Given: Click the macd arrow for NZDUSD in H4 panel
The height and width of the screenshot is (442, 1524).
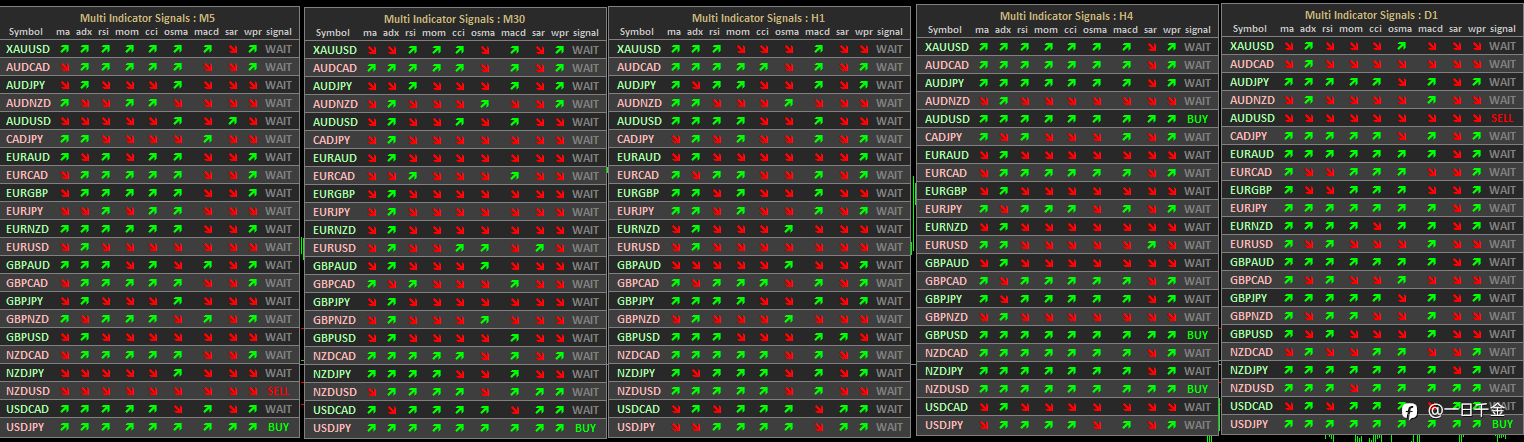Looking at the screenshot, I should pyautogui.click(x=1125, y=389).
